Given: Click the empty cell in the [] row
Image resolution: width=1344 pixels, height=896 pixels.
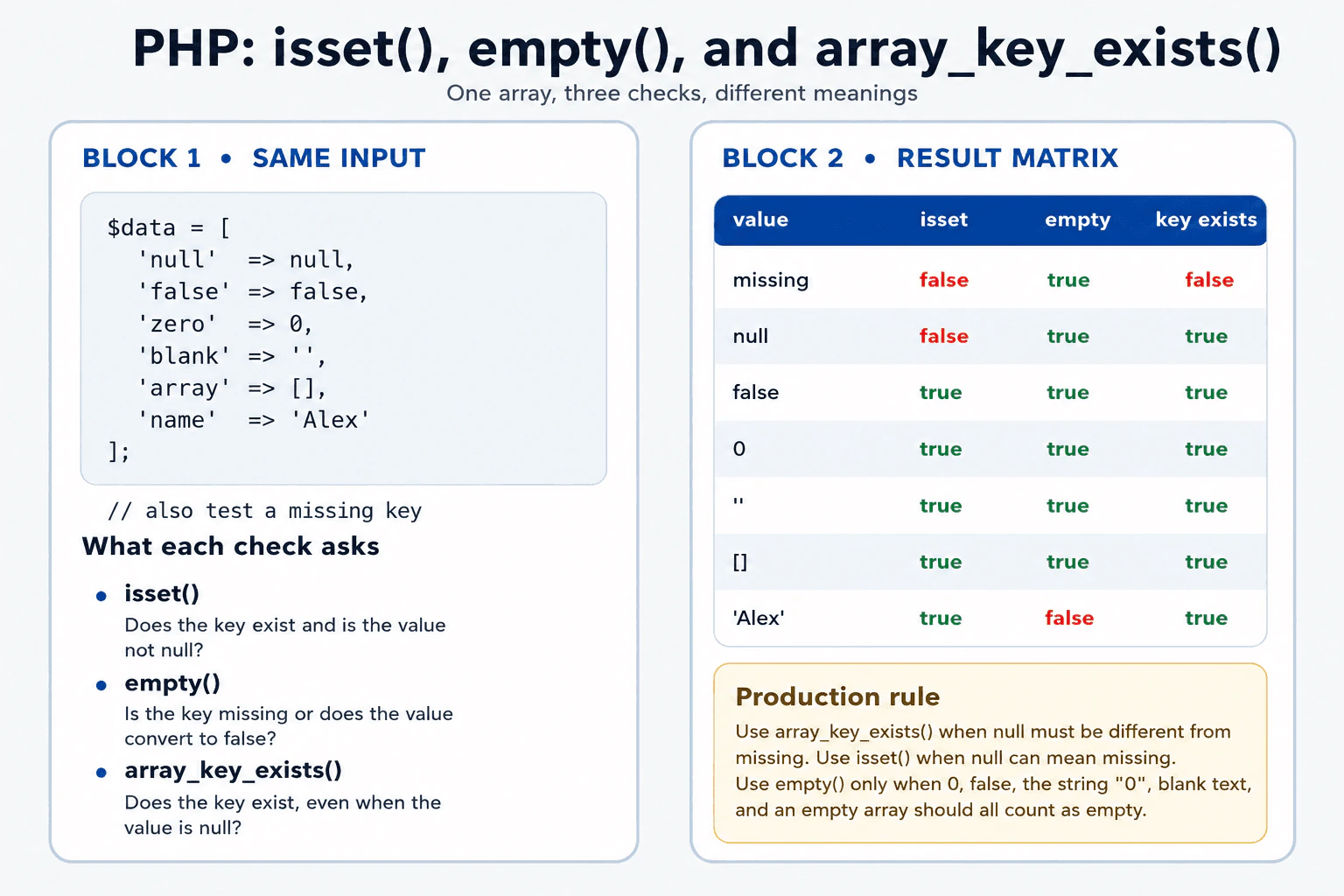Looking at the screenshot, I should coord(1068,562).
